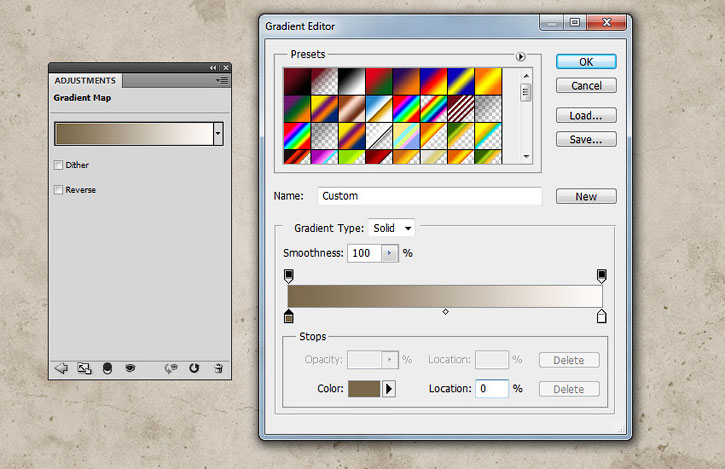This screenshot has height=469, width=725.
Task: Confirm gradient with the OK button
Action: tap(586, 62)
